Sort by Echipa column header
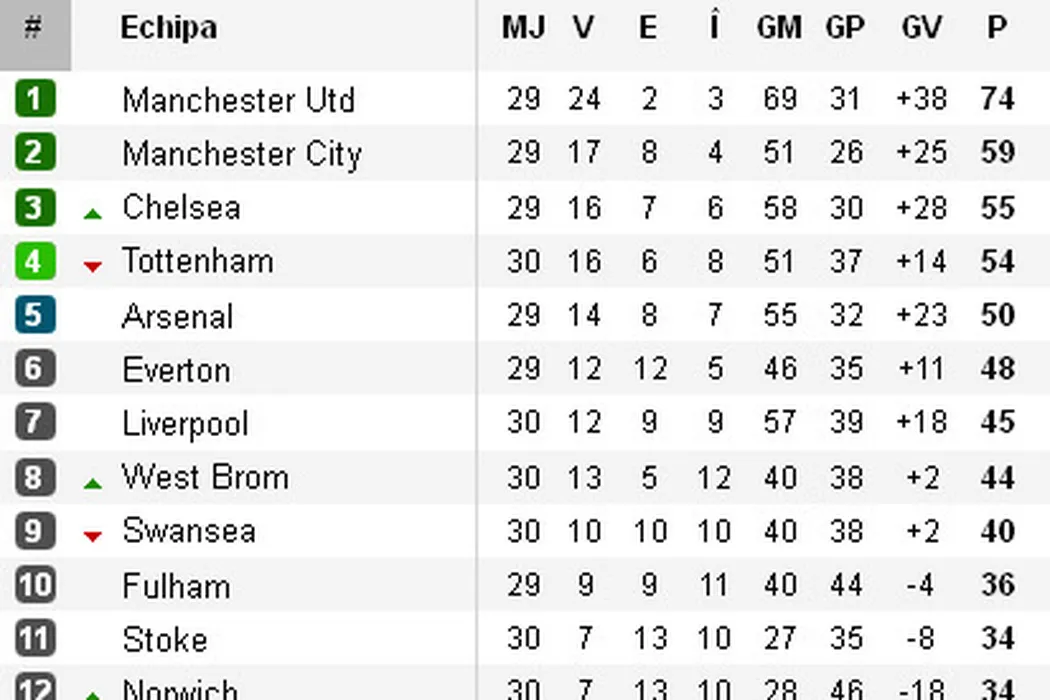 tap(168, 28)
